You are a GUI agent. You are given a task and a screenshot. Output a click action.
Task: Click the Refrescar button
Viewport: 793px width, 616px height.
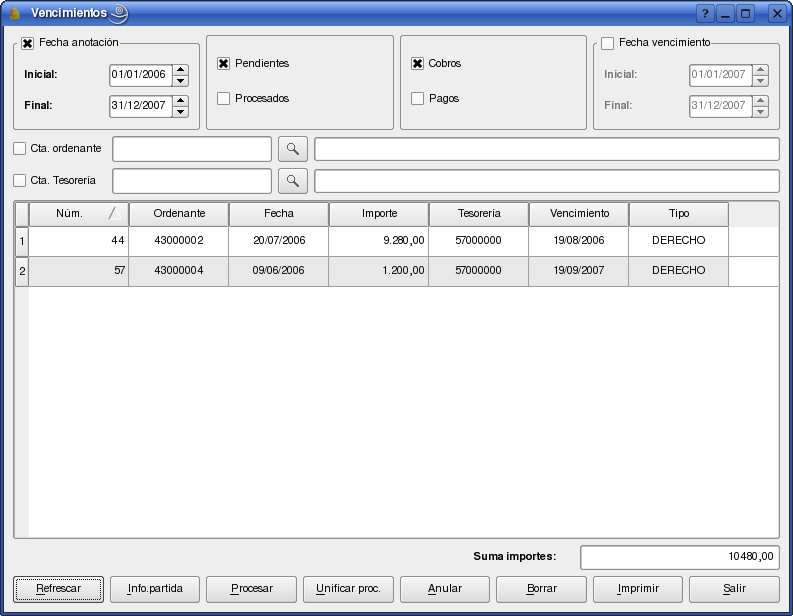(58, 589)
